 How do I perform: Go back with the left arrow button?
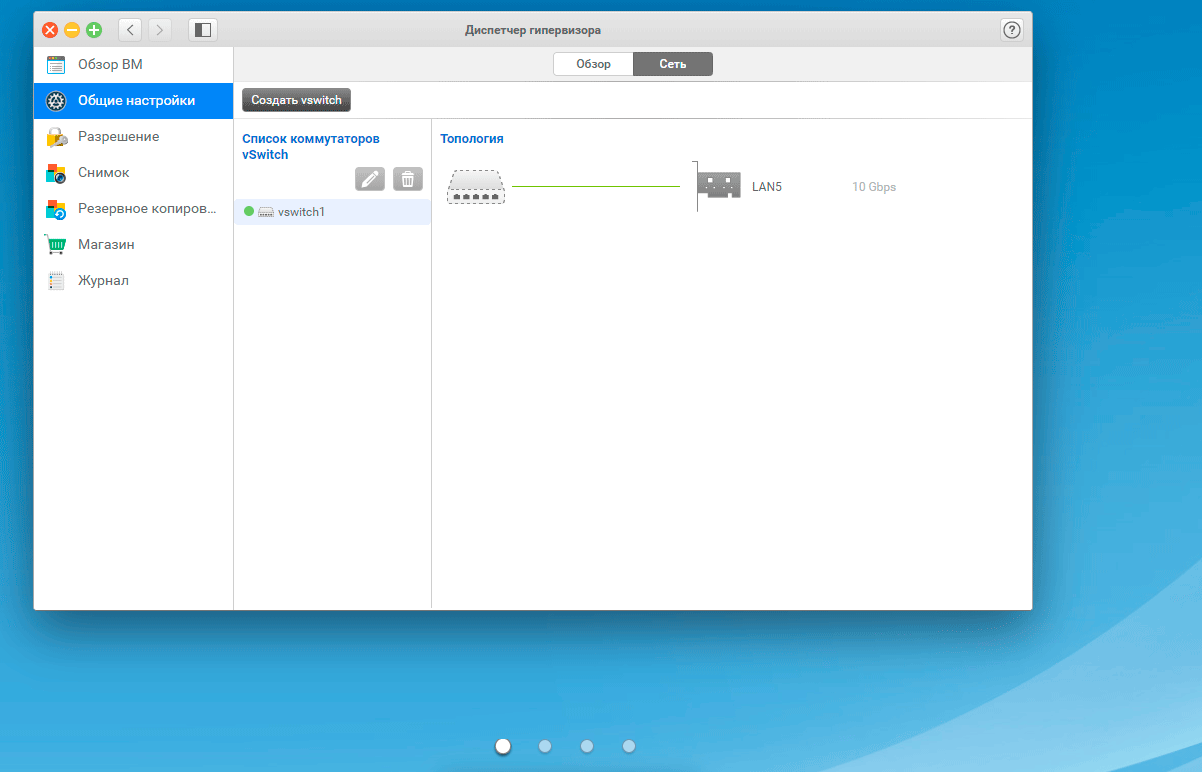click(130, 30)
